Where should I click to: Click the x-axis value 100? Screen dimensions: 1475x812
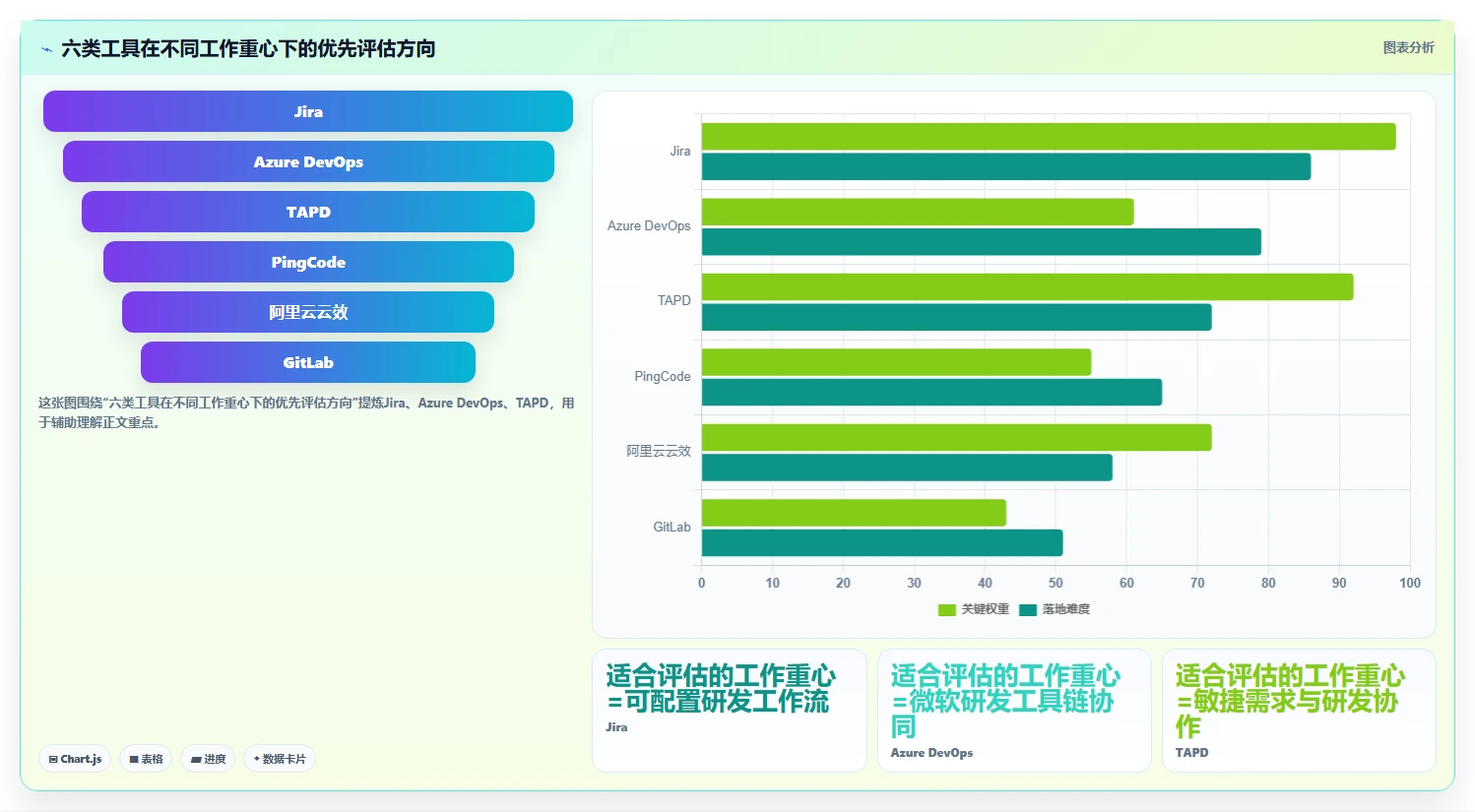coord(1410,584)
